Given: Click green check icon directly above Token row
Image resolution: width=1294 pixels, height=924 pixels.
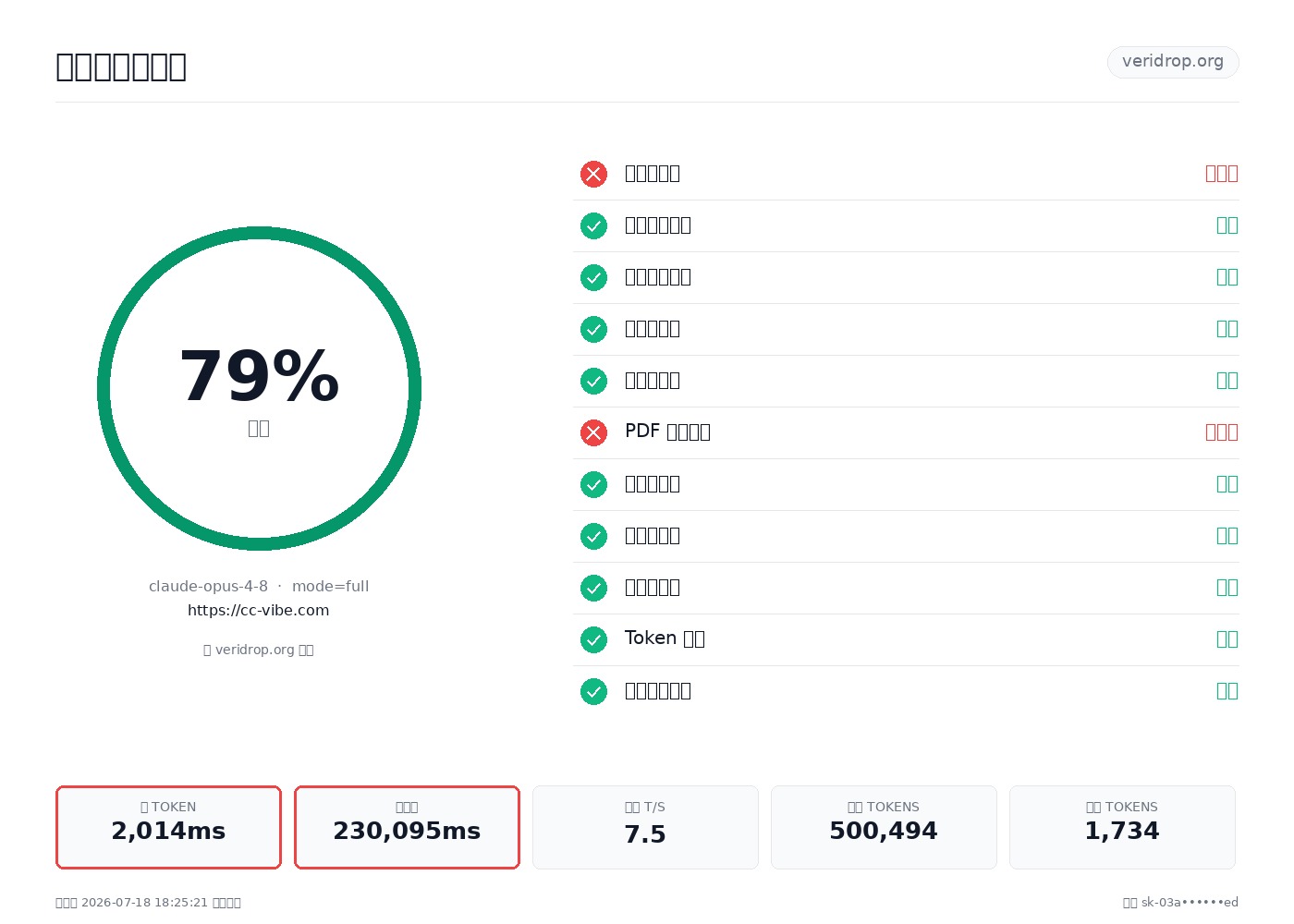Looking at the screenshot, I should point(593,588).
